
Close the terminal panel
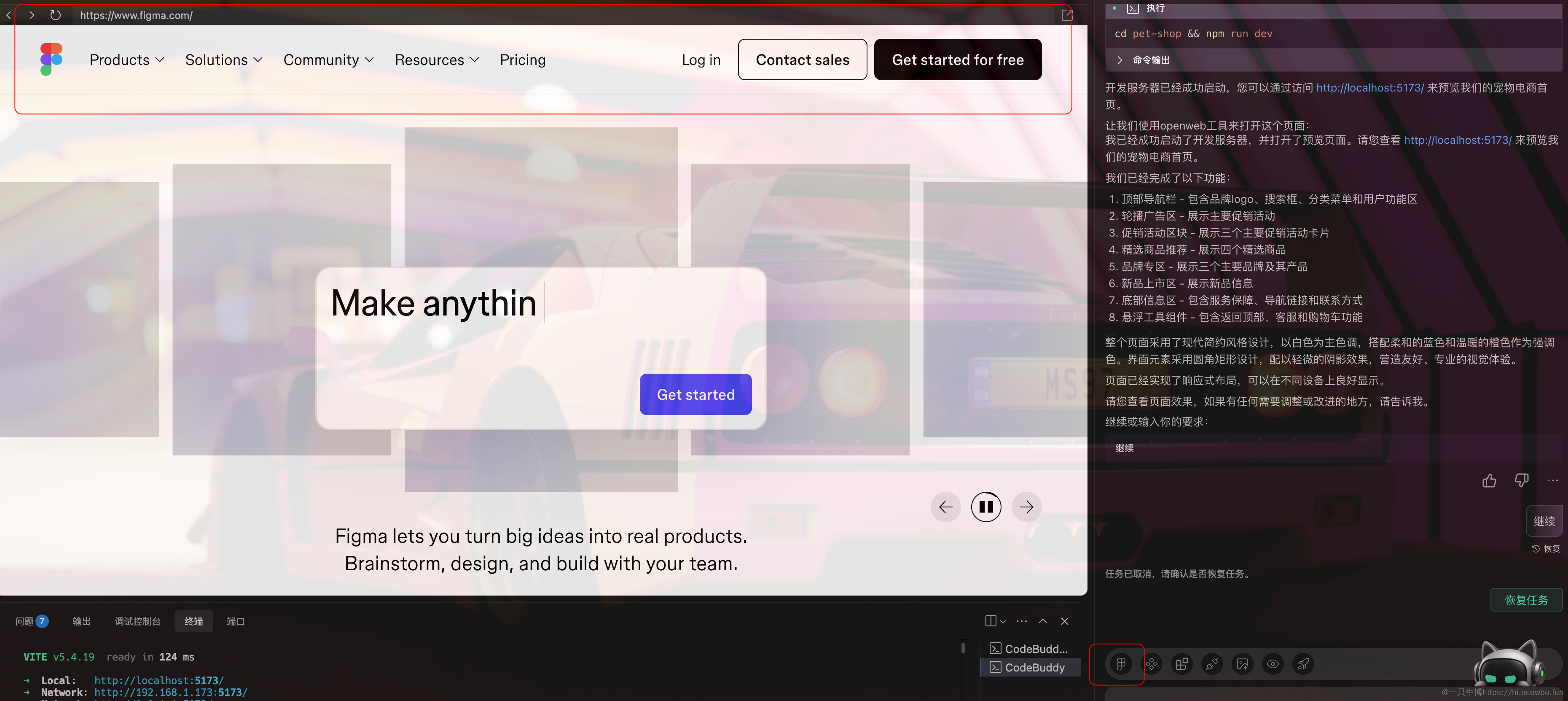coord(1065,621)
